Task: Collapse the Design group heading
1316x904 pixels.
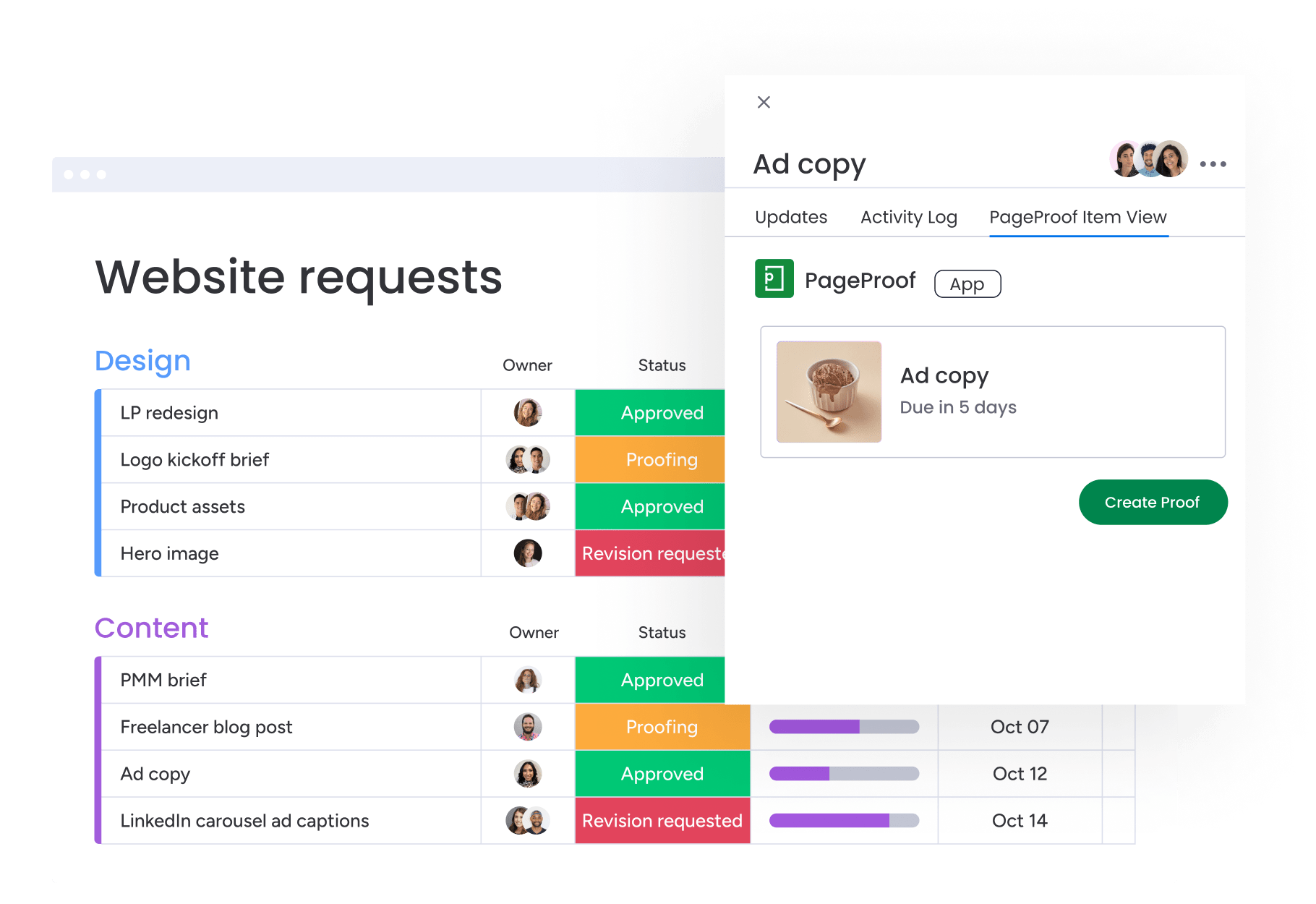Action: (x=142, y=361)
